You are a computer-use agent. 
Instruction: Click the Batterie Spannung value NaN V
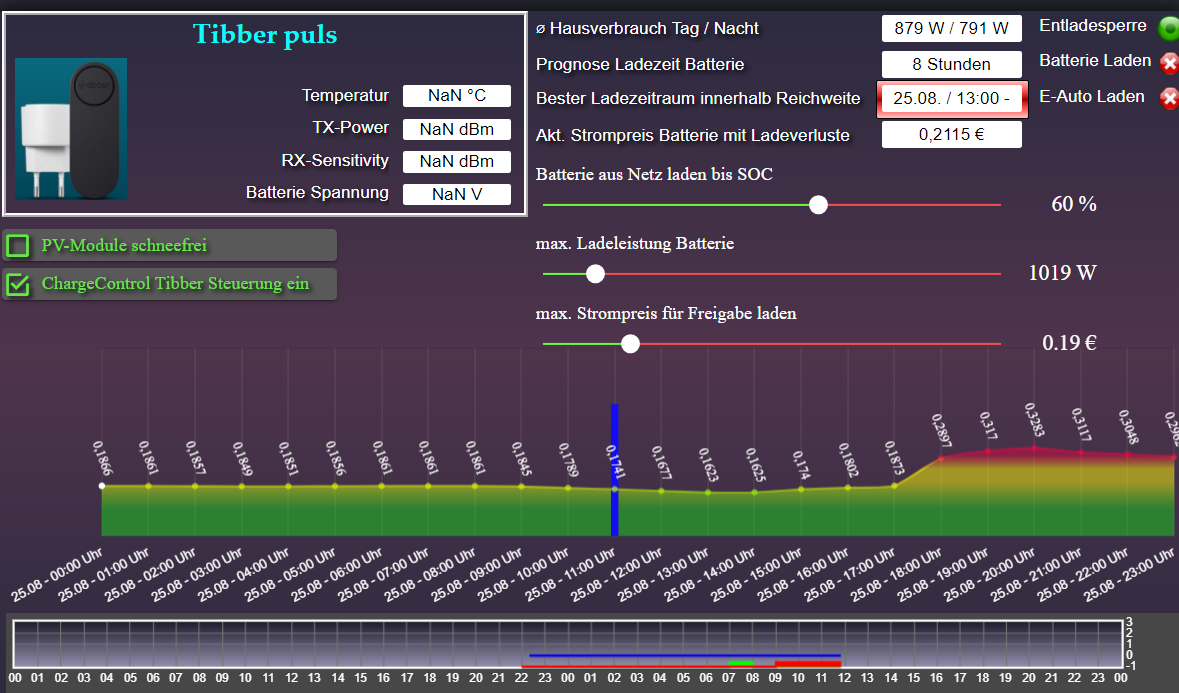point(456,194)
